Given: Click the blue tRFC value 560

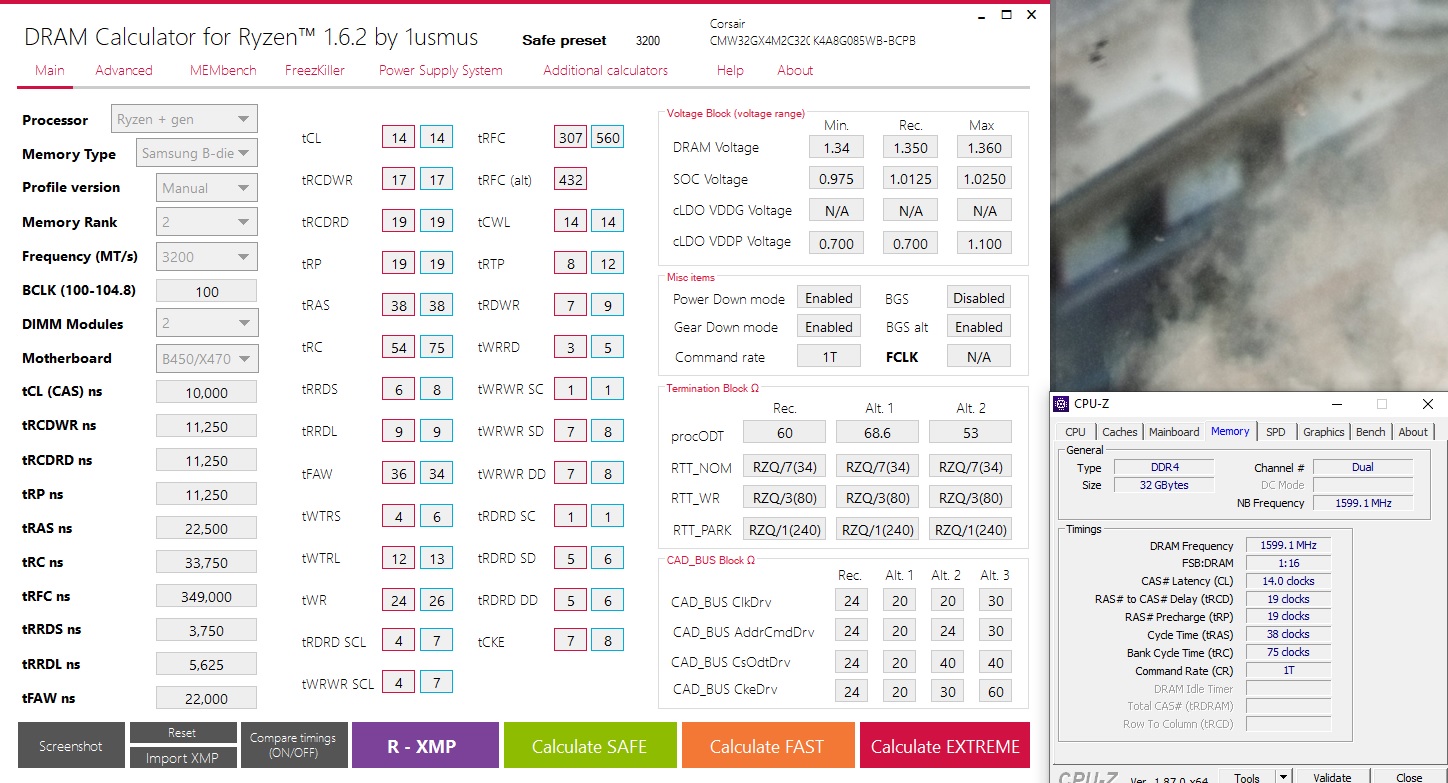Looking at the screenshot, I should (608, 138).
